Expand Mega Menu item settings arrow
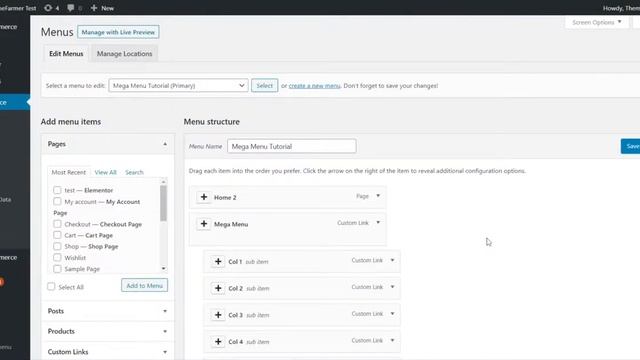 point(378,222)
